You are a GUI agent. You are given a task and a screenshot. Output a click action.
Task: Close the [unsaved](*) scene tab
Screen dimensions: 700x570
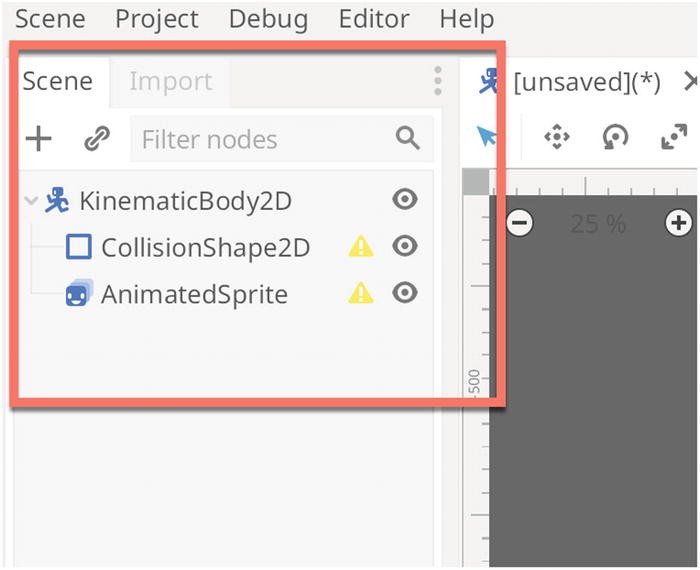pyautogui.click(x=691, y=81)
